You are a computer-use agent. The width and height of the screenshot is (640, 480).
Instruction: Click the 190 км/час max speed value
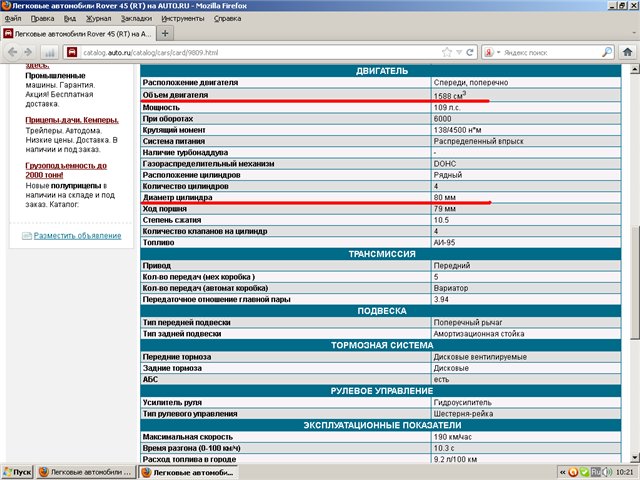[x=452, y=437]
